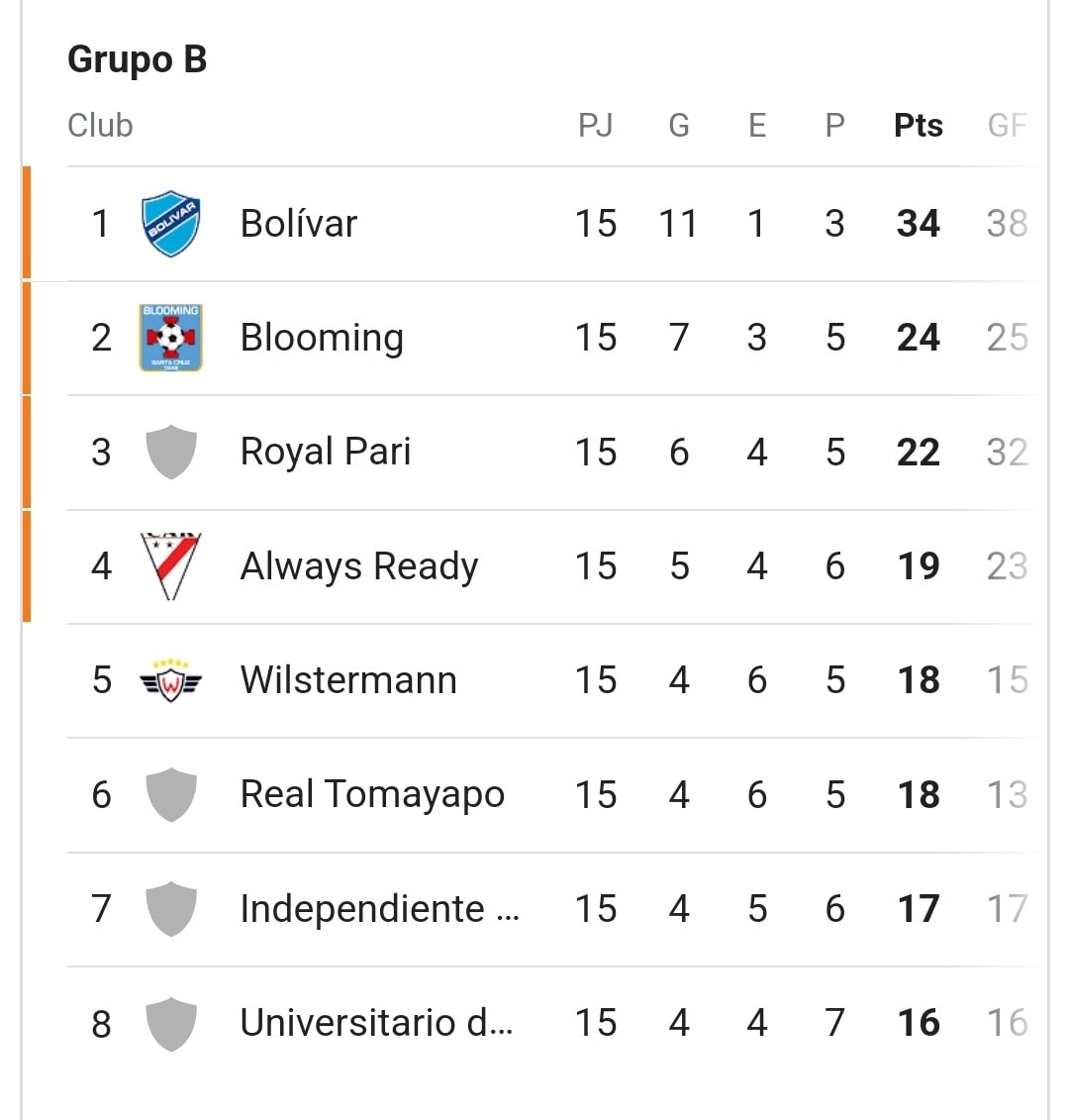Click the Club column header
The height and width of the screenshot is (1120, 1069).
click(x=100, y=126)
